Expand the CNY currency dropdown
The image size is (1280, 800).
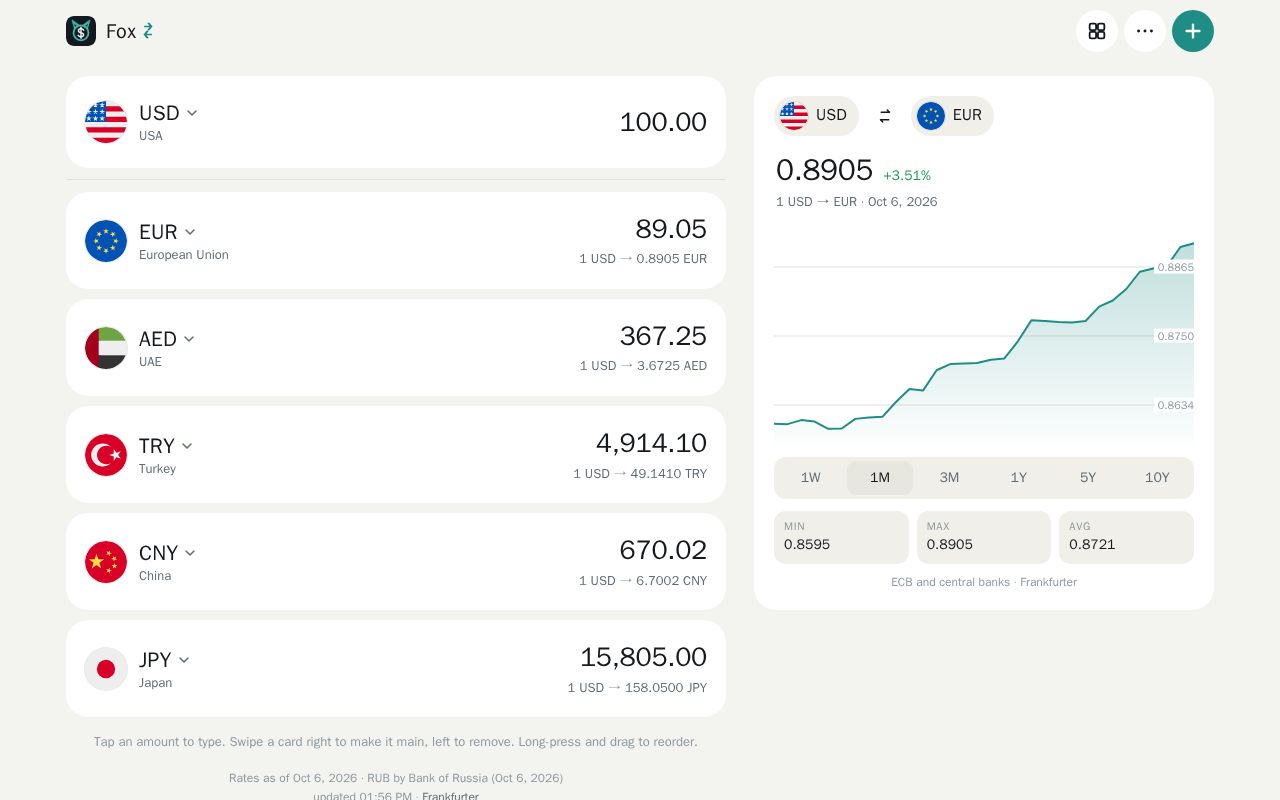168,553
